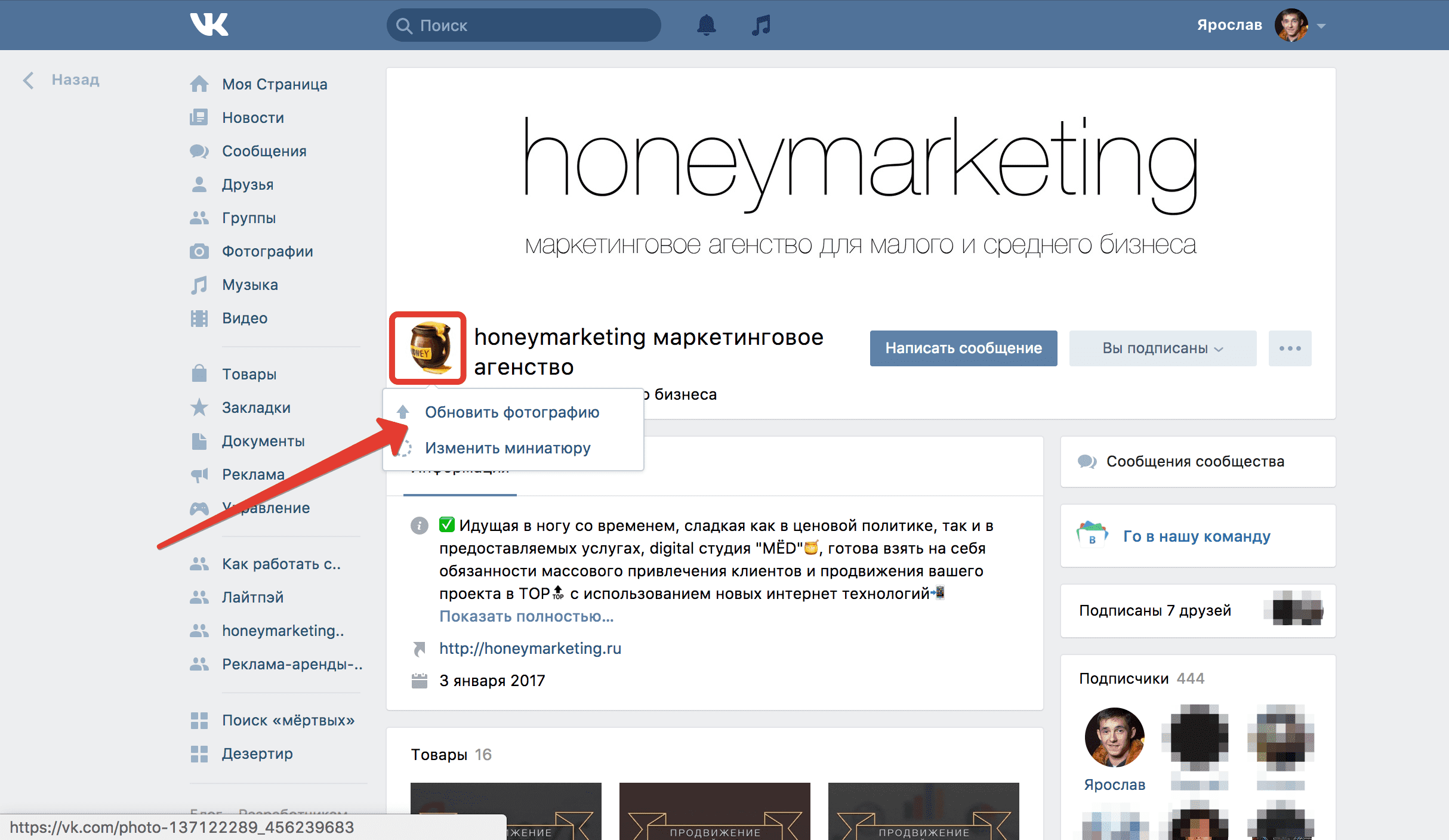Viewport: 1449px width, 840px height.
Task: Click the VK logo icon
Action: pyautogui.click(x=209, y=24)
